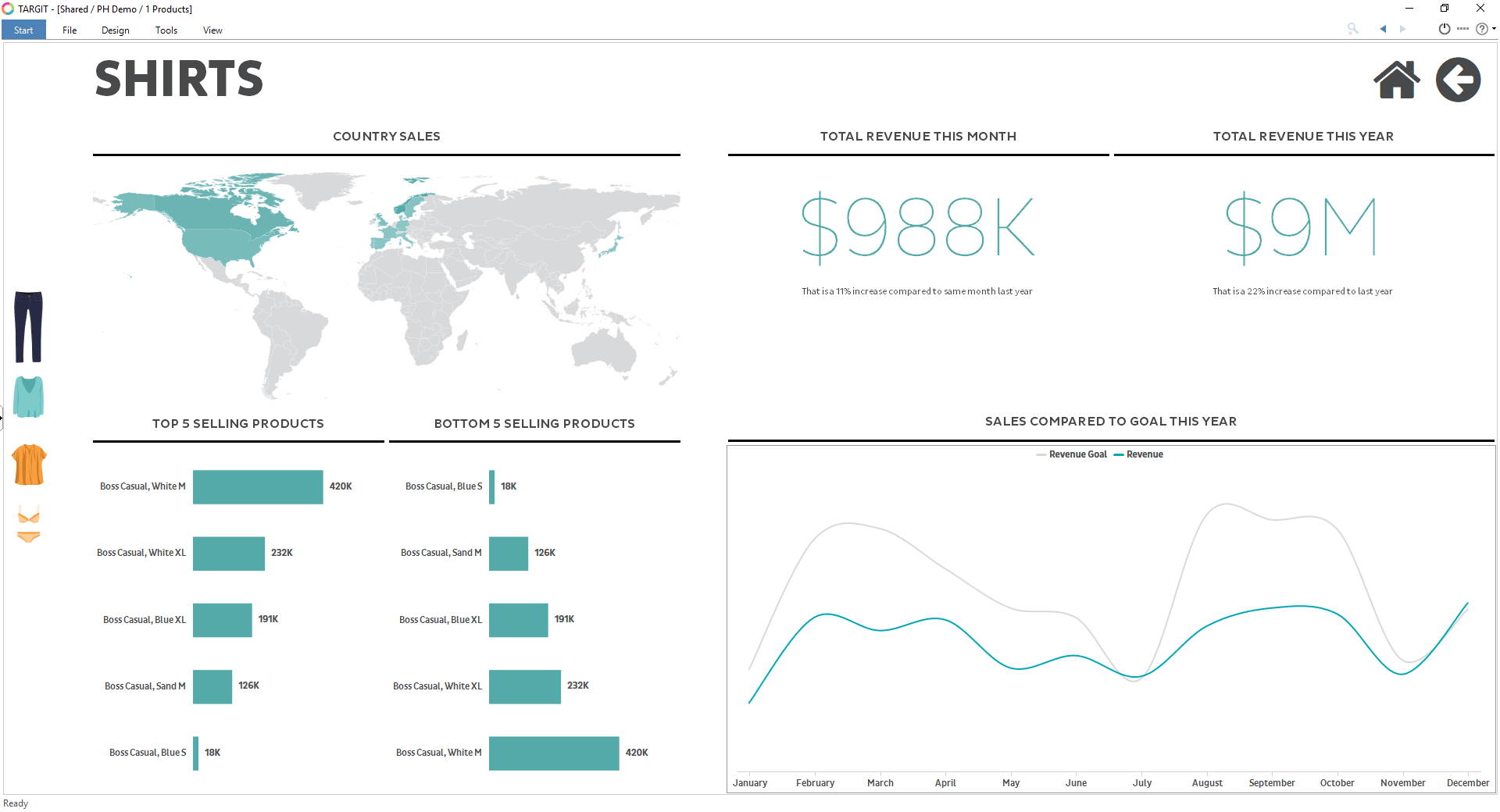Click the 126K bar in Bottom 5 chart
Image resolution: width=1500 pixels, height=812 pixels.
click(509, 554)
